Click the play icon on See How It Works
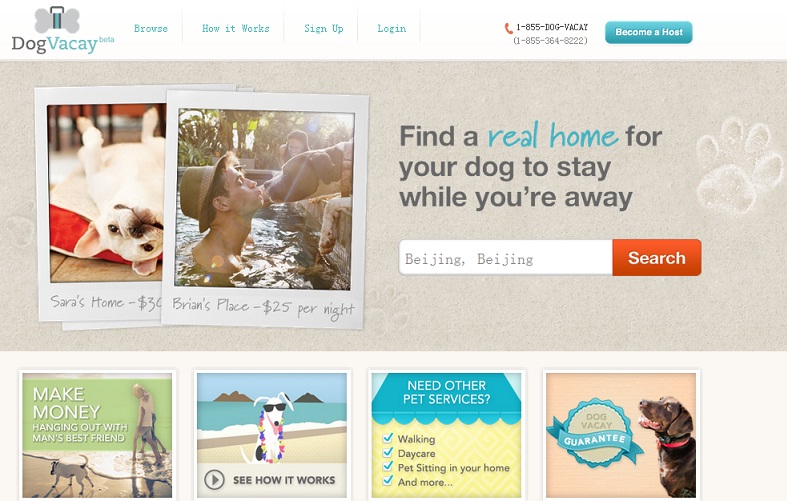787x501 pixels. pyautogui.click(x=214, y=480)
